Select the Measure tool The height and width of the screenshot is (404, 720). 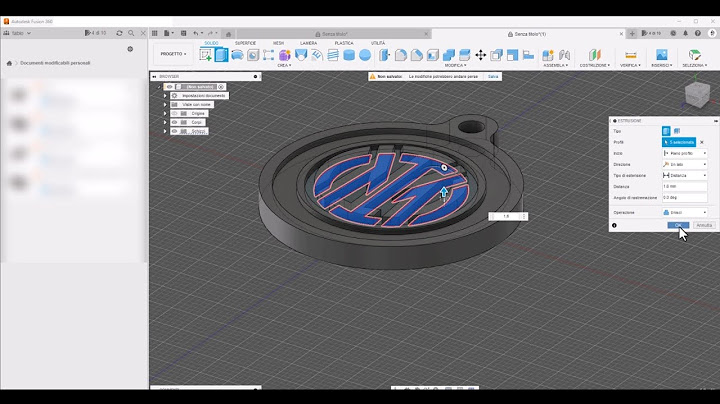tap(630, 55)
